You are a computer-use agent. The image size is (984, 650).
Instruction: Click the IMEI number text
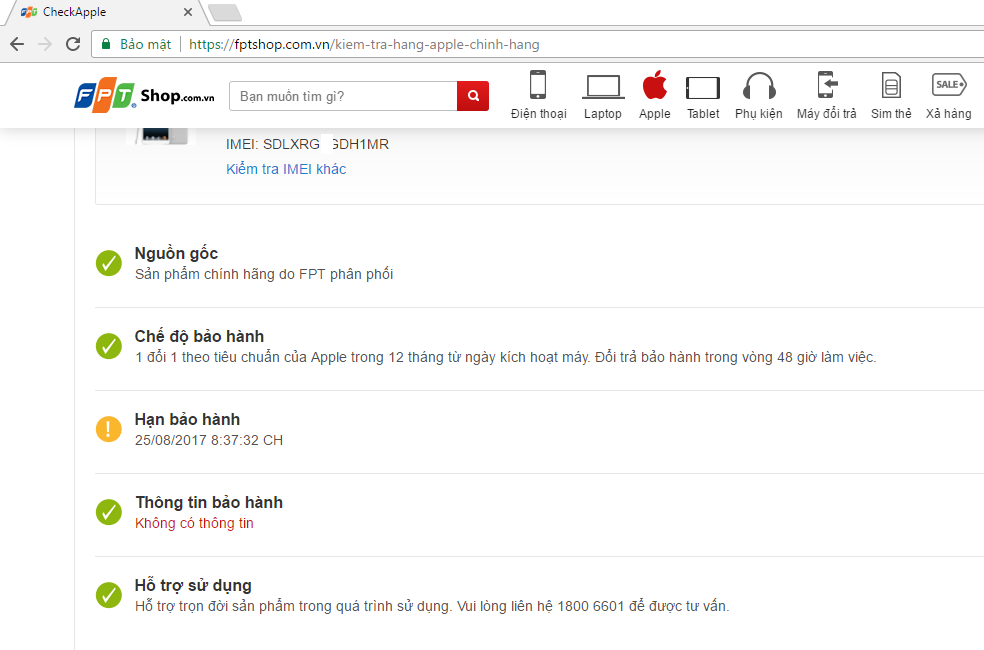point(308,144)
